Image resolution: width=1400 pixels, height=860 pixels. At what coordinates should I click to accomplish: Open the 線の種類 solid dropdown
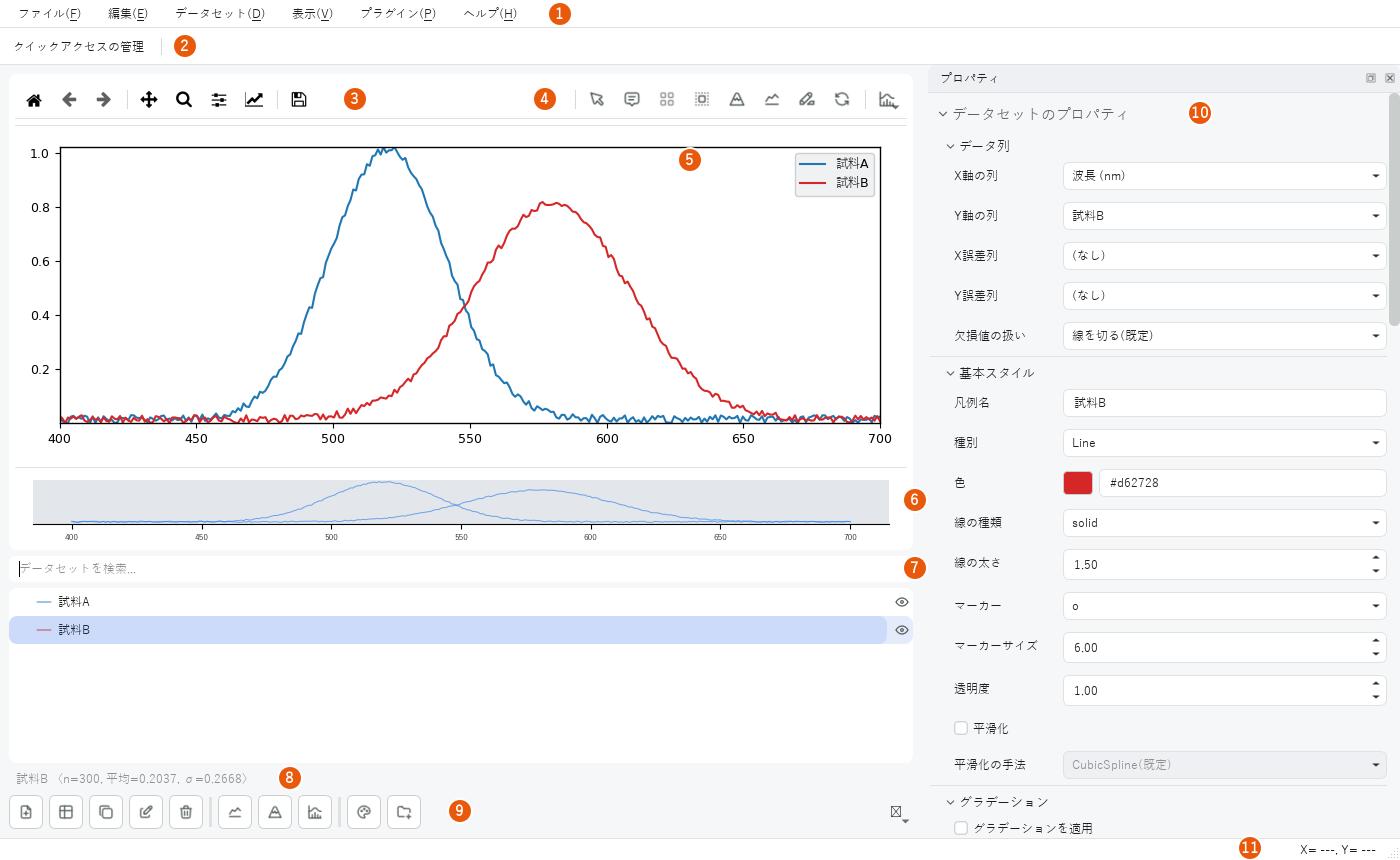coord(1224,523)
